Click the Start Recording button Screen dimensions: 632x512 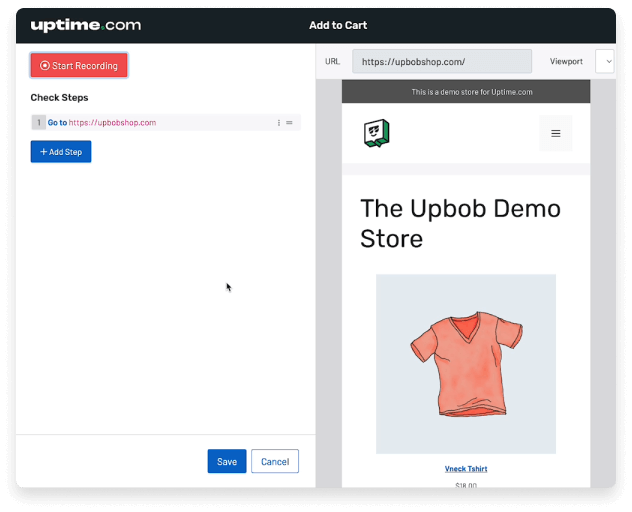pos(79,66)
